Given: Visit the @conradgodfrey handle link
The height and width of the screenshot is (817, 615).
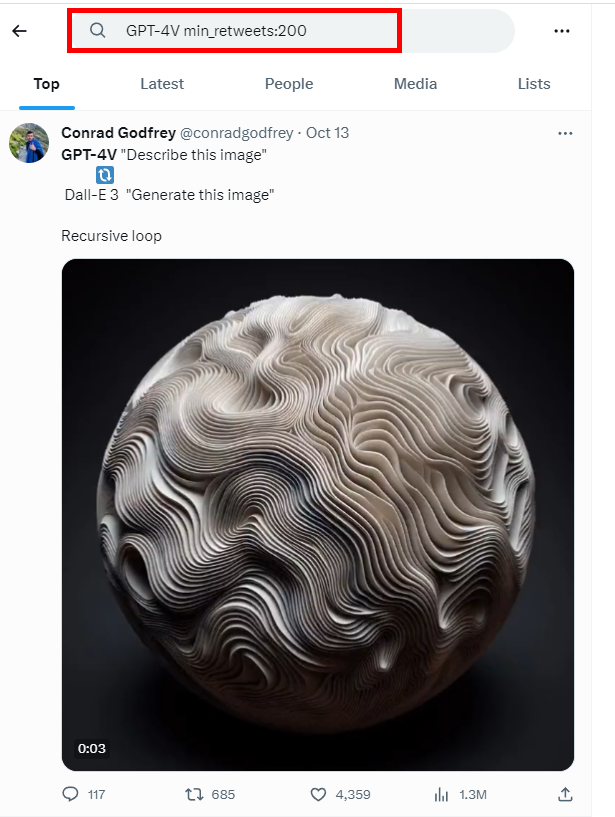Looking at the screenshot, I should [236, 133].
